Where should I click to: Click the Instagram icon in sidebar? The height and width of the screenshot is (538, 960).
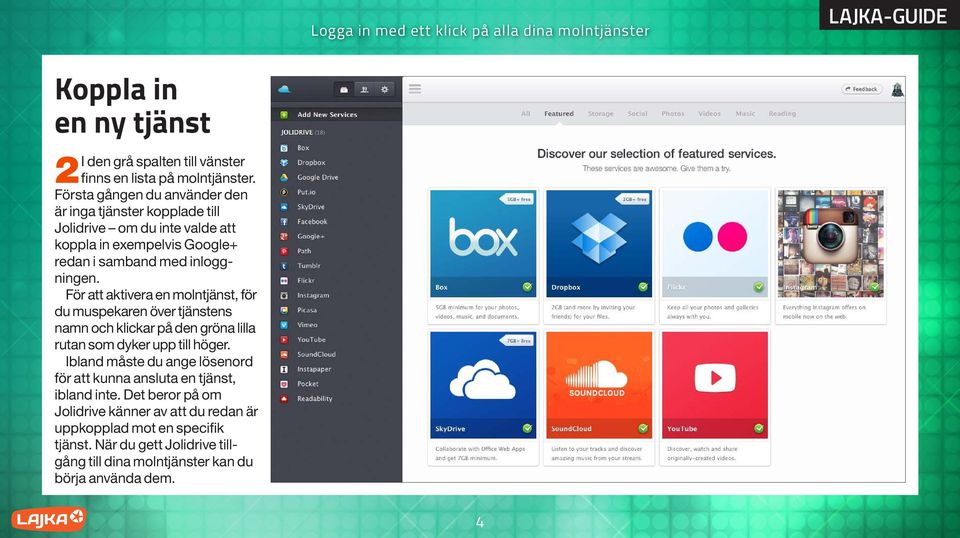[x=284, y=295]
